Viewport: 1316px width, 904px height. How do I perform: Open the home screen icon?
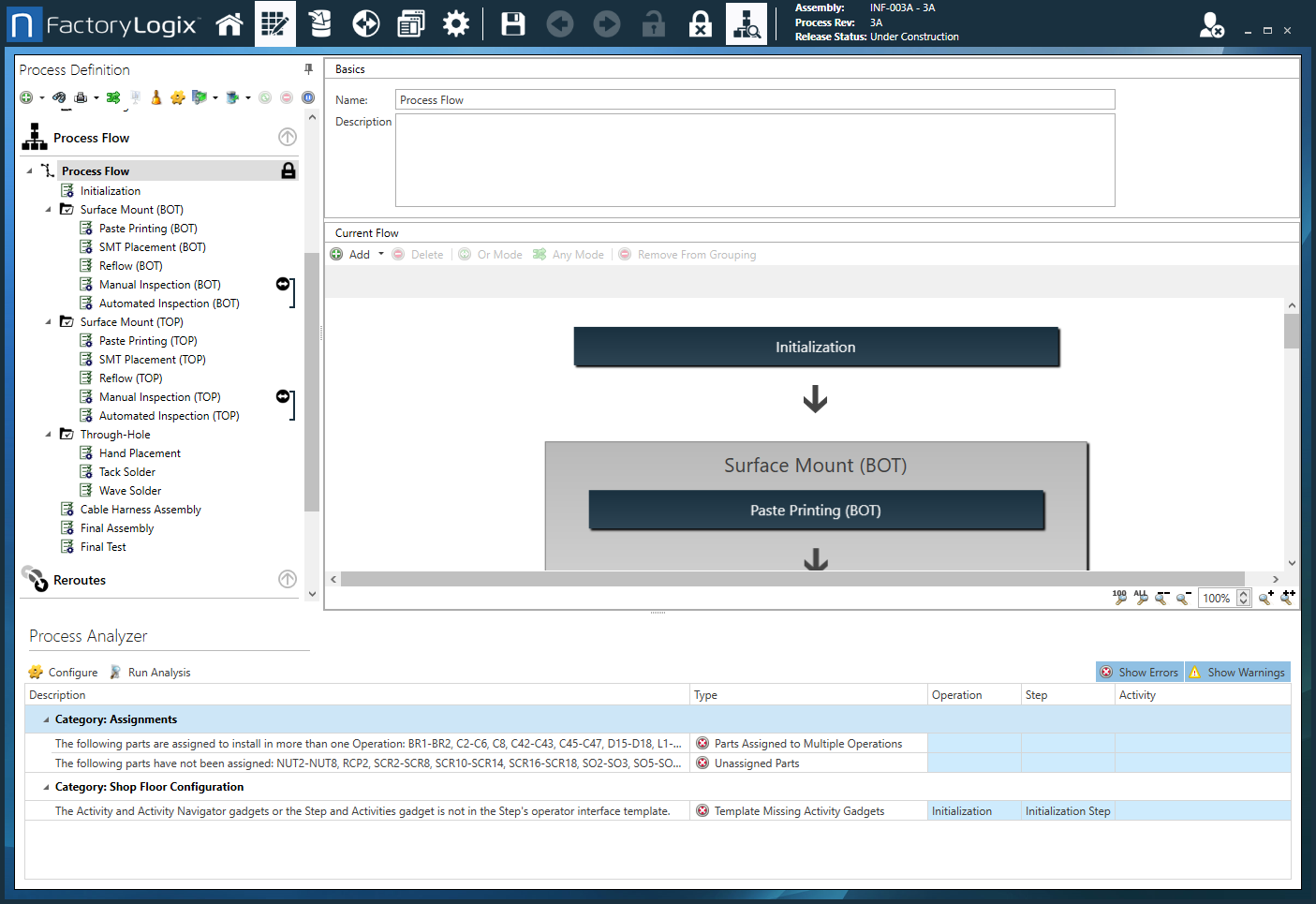pos(229,23)
